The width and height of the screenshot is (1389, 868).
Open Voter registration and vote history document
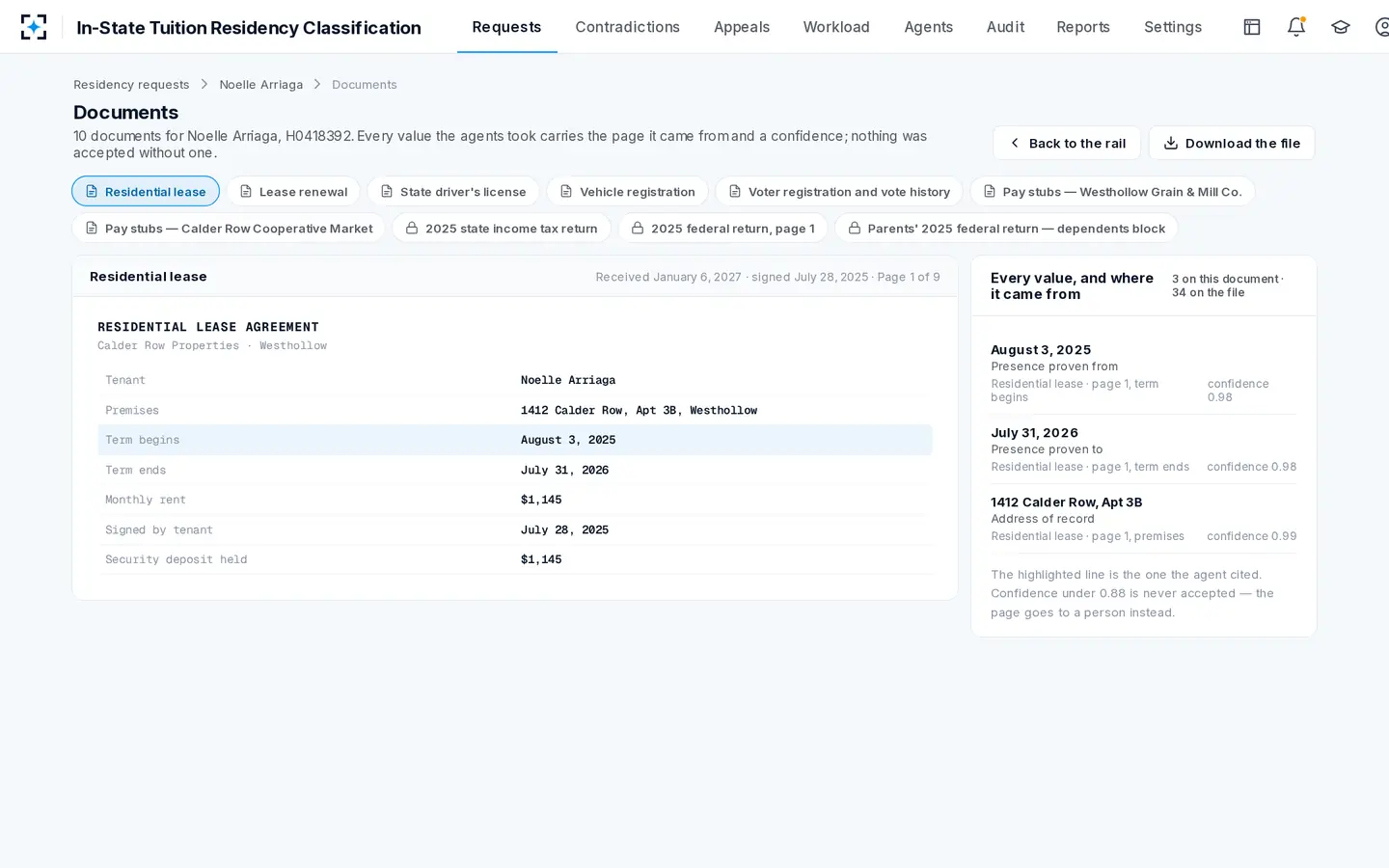(x=839, y=191)
